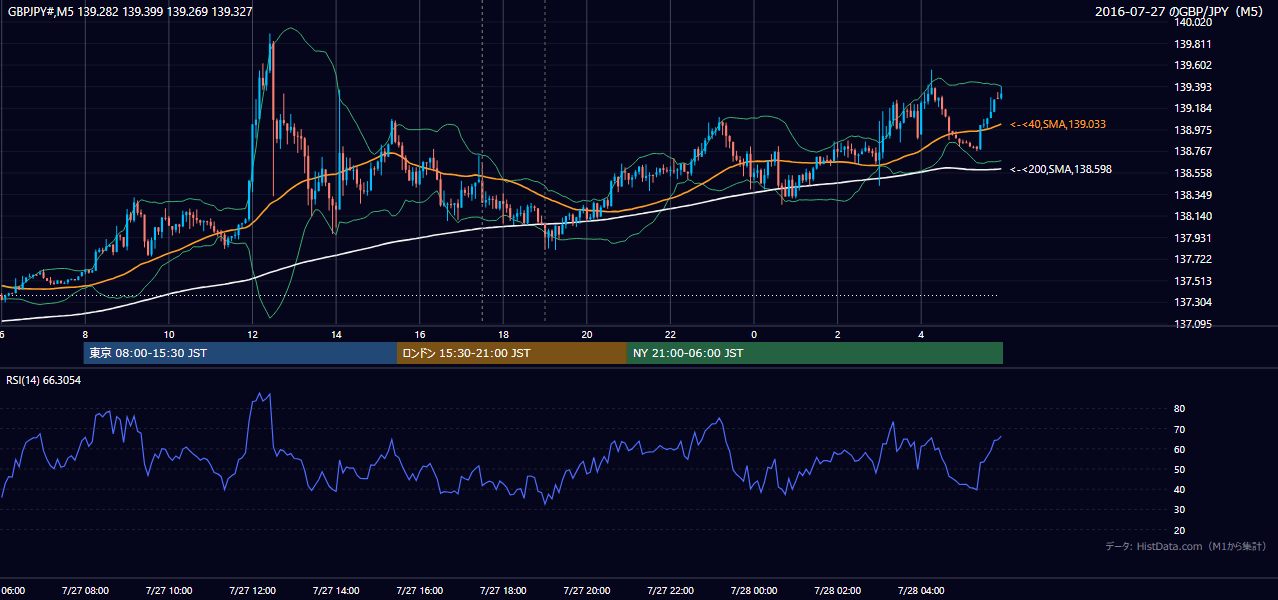1278x600 pixels.
Task: Click price axis value 139.602
Action: click(x=1194, y=65)
